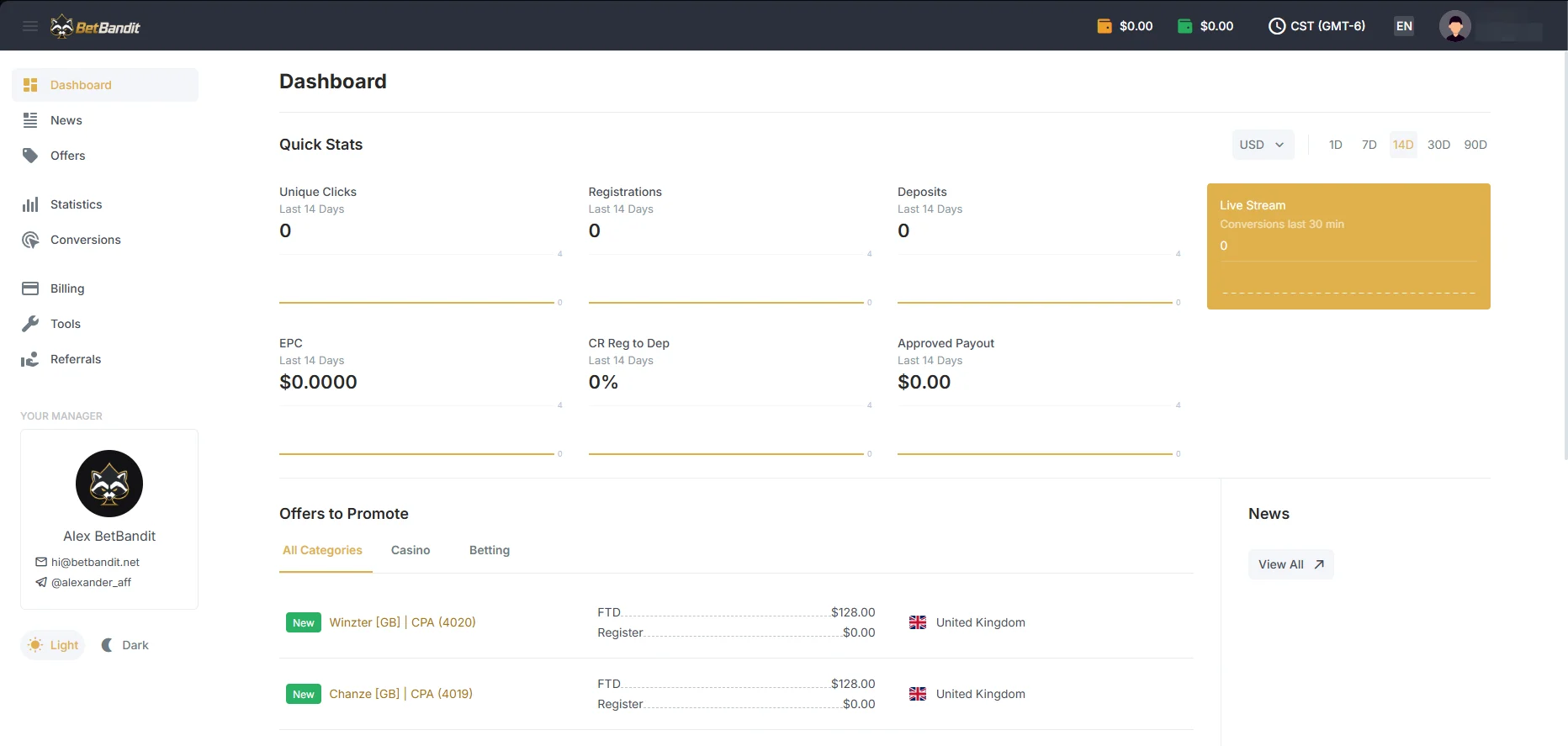Click the News list icon
The image size is (1568, 746).
(x=30, y=120)
